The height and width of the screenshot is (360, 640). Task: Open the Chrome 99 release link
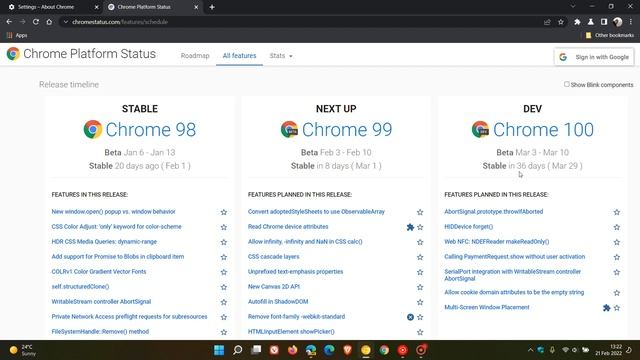(347, 129)
